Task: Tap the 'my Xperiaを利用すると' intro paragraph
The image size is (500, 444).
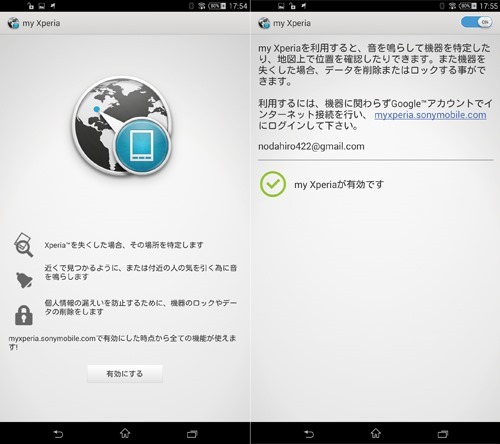Action: click(374, 64)
